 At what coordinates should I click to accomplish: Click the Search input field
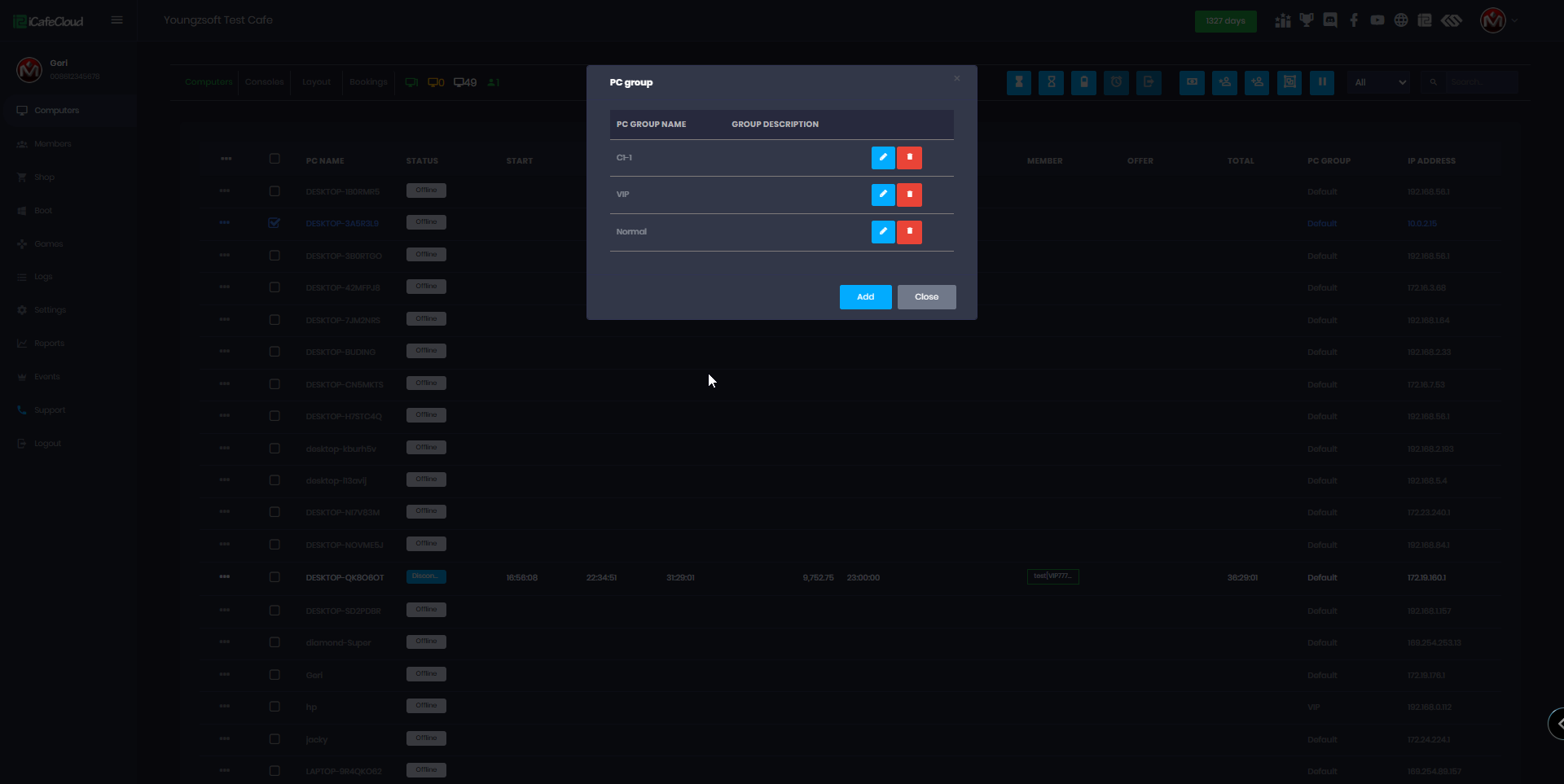coord(1481,82)
